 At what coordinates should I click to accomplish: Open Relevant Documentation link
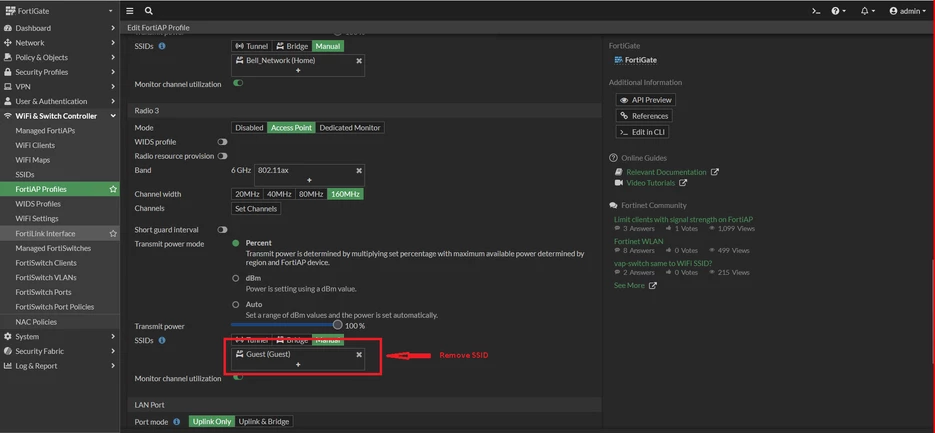tap(666, 172)
